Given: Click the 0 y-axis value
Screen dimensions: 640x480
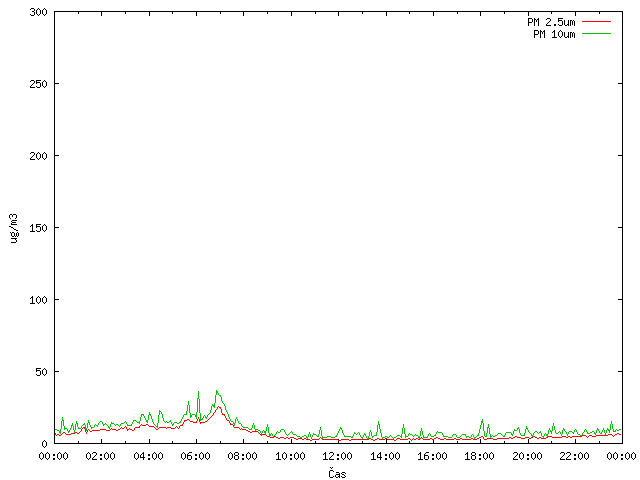Looking at the screenshot, I should [44, 444].
